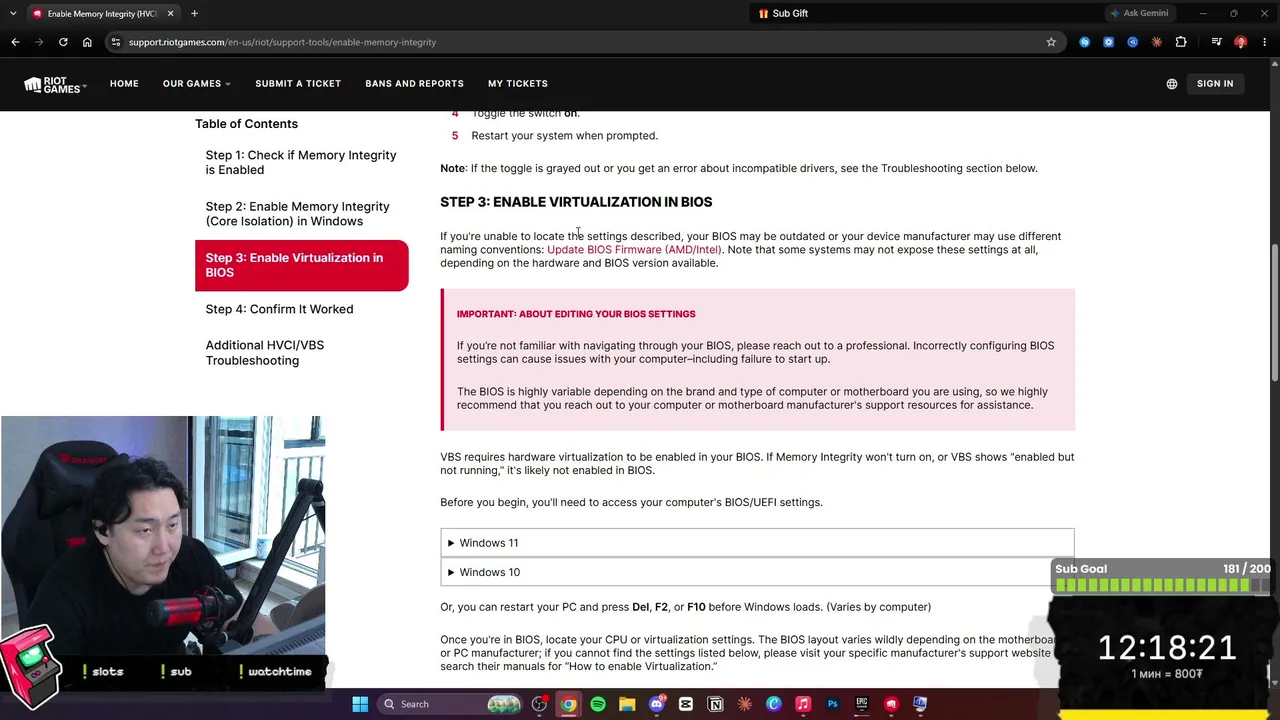View site information icon in address bar
Image resolution: width=1280 pixels, height=720 pixels.
click(x=116, y=42)
